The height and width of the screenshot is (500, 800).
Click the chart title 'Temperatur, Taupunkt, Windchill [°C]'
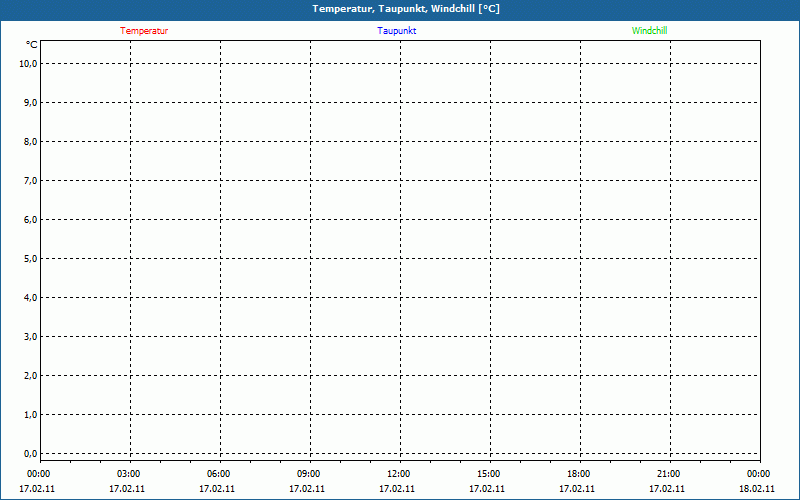point(406,9)
